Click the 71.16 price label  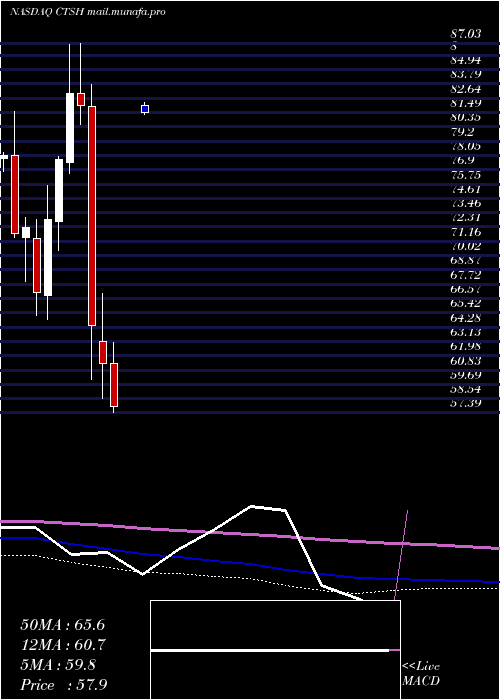click(466, 232)
